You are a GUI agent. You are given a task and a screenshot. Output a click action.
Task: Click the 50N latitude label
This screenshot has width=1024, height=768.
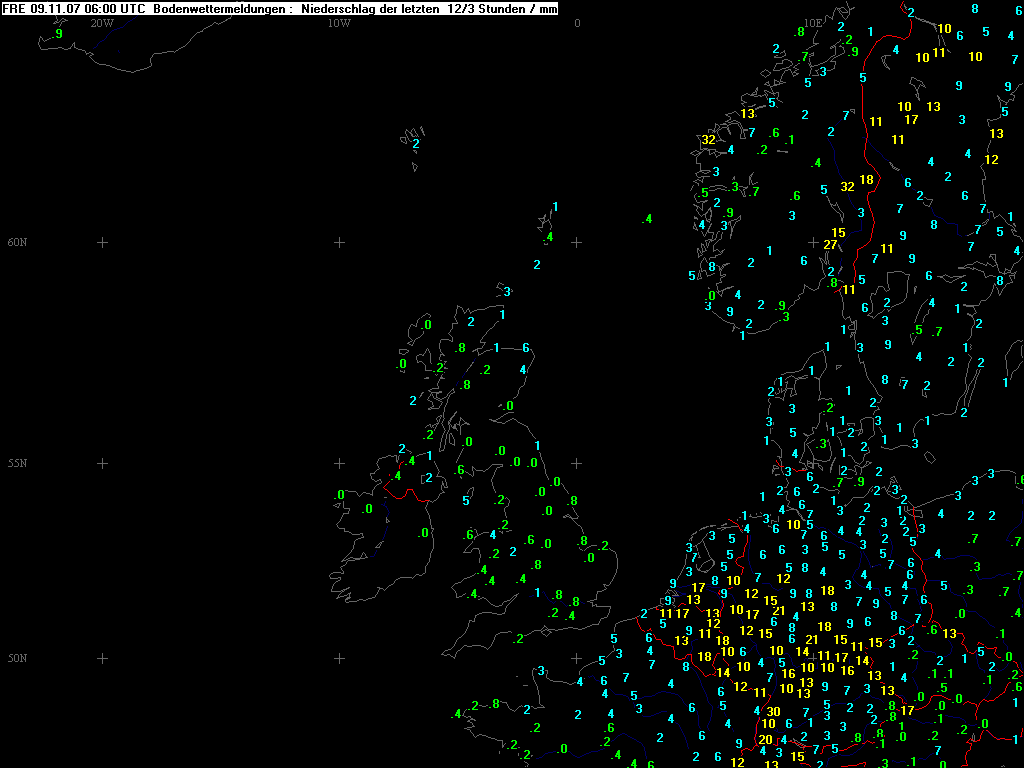click(x=18, y=658)
